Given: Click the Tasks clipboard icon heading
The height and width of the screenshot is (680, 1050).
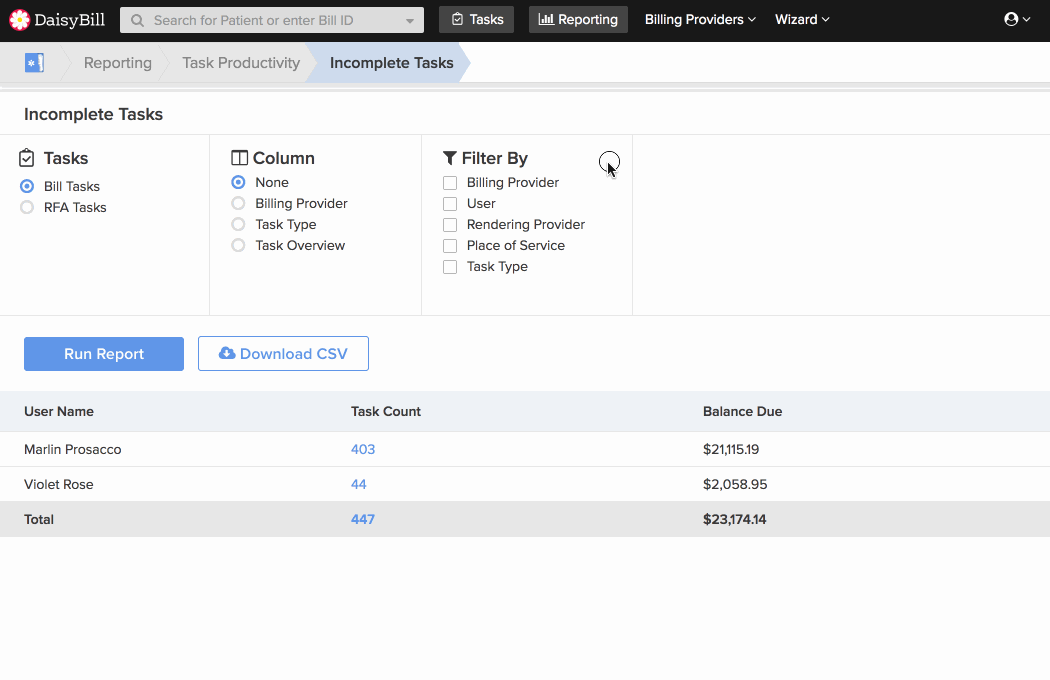Looking at the screenshot, I should [x=27, y=158].
